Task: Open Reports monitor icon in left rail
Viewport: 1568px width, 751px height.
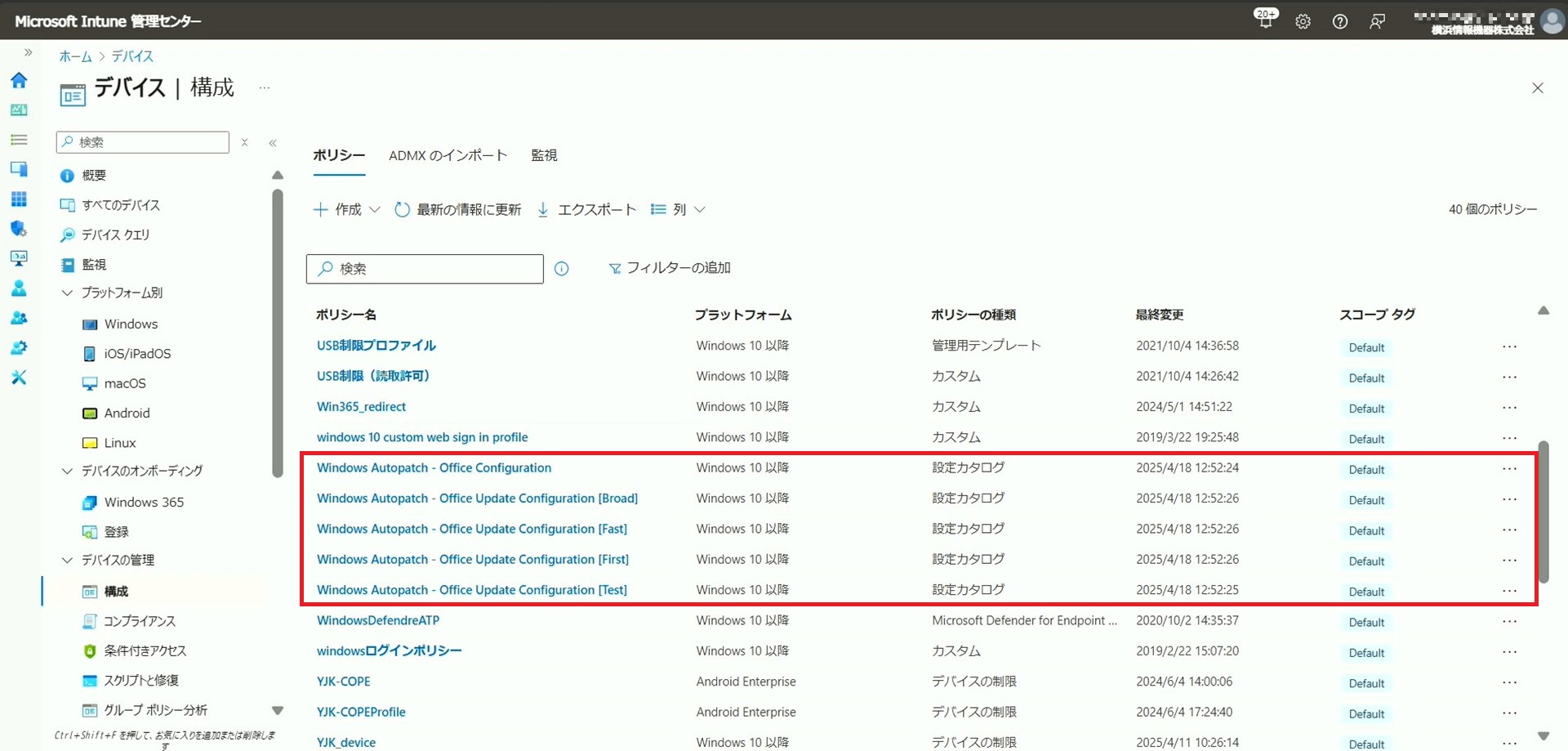Action: pos(19,258)
